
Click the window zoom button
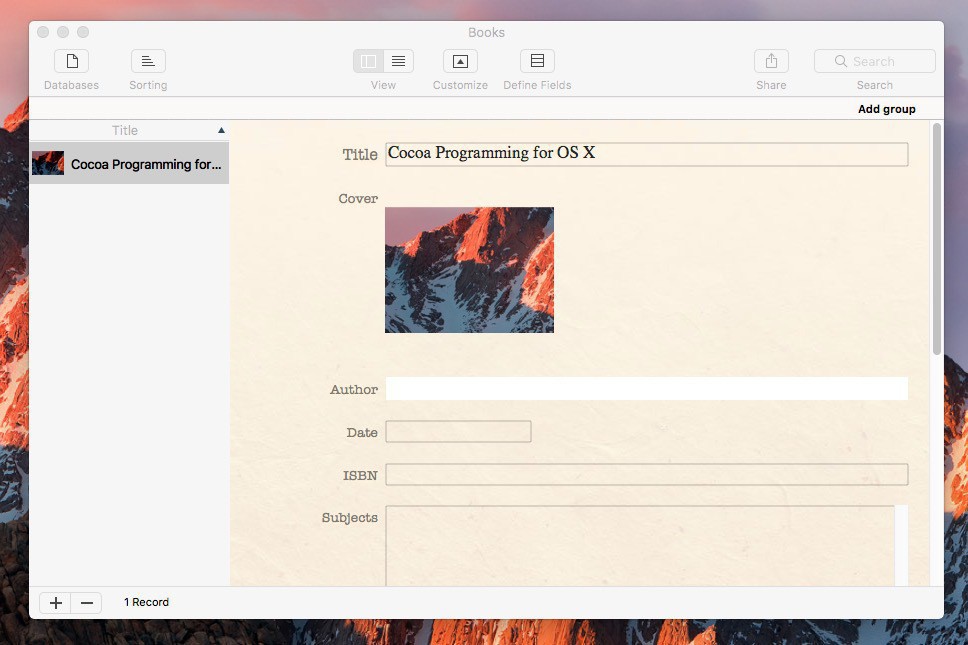click(x=83, y=32)
